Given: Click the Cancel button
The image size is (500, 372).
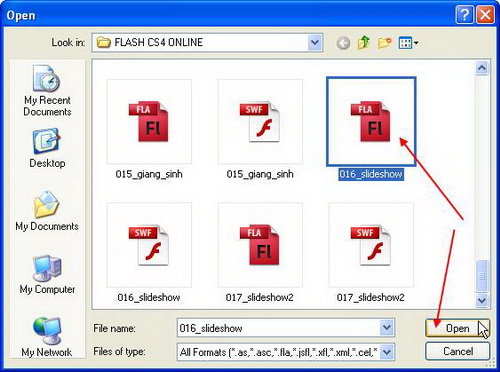Looking at the screenshot, I should 457,351.
